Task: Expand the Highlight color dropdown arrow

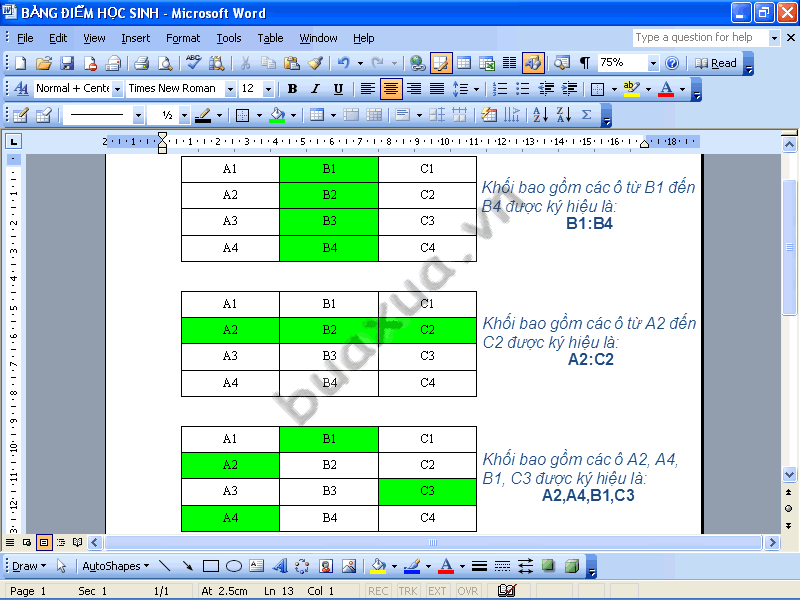Action: point(648,89)
